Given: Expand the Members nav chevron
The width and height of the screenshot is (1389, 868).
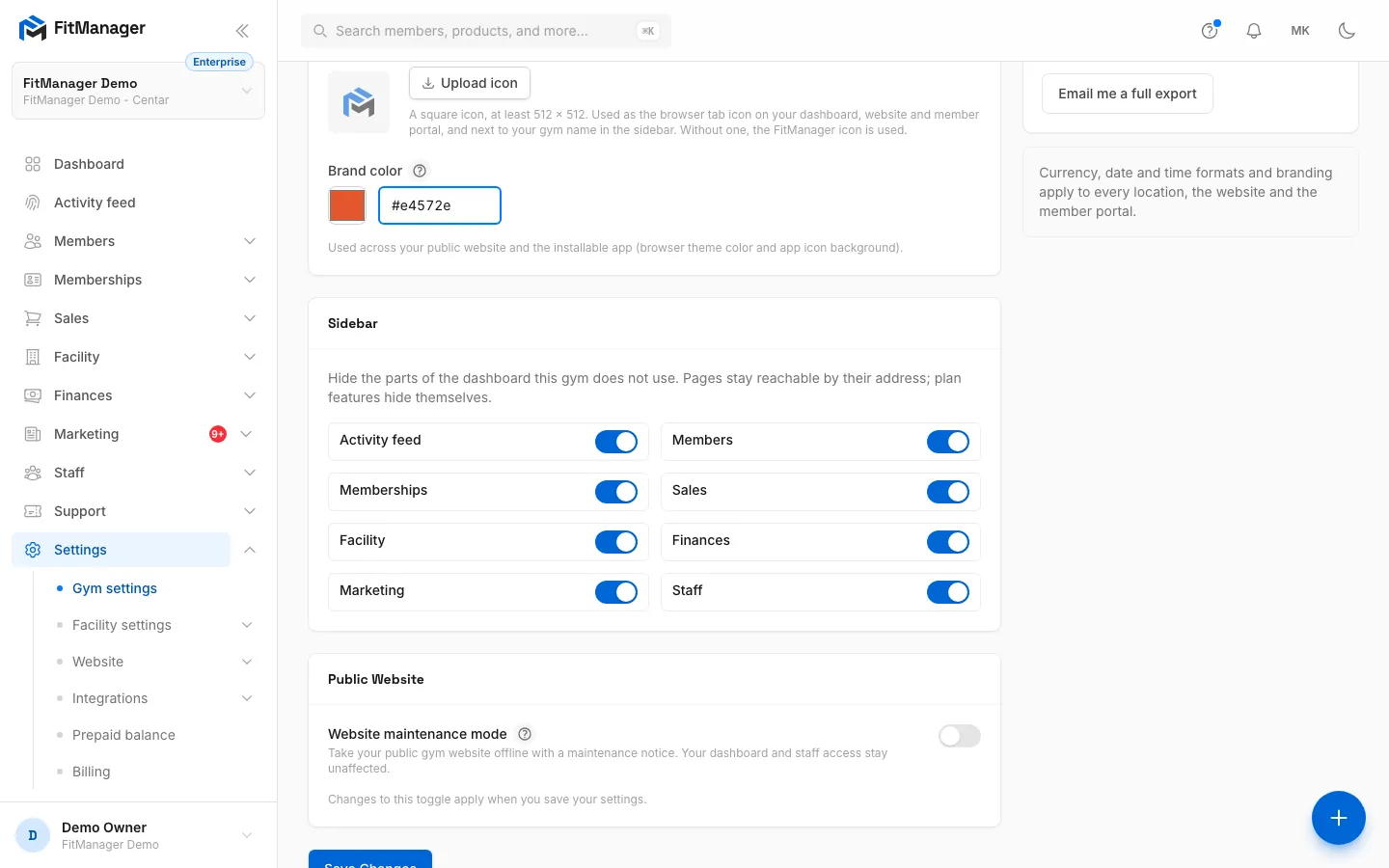Looking at the screenshot, I should tap(250, 241).
